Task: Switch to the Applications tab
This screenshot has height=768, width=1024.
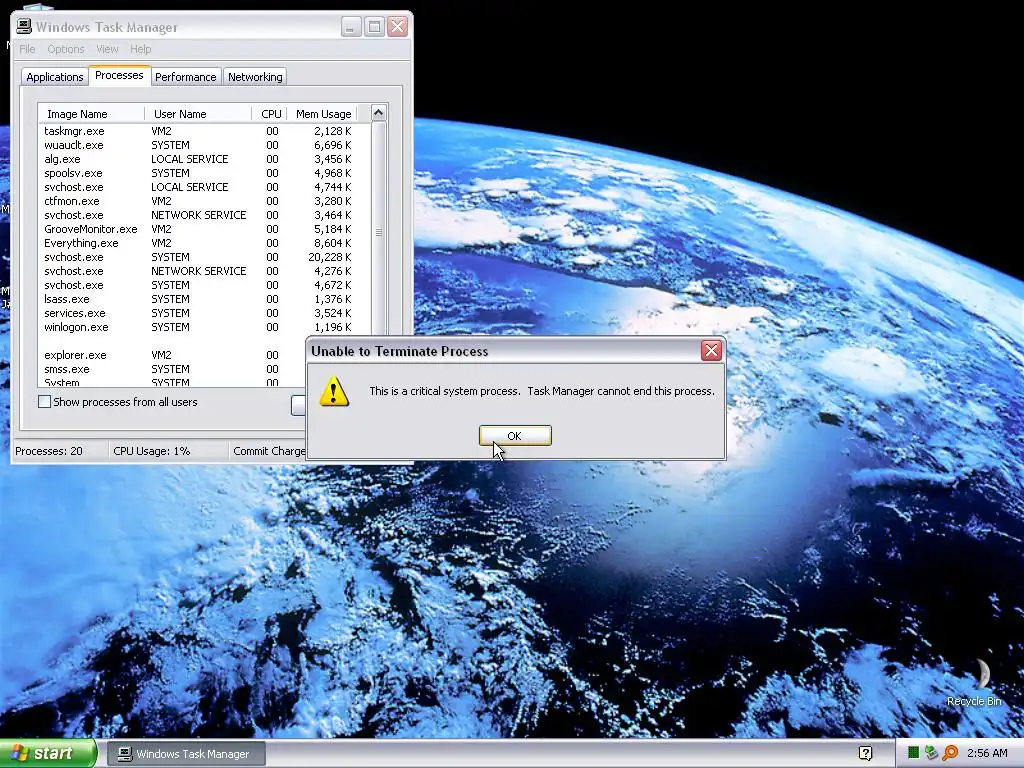Action: [55, 77]
